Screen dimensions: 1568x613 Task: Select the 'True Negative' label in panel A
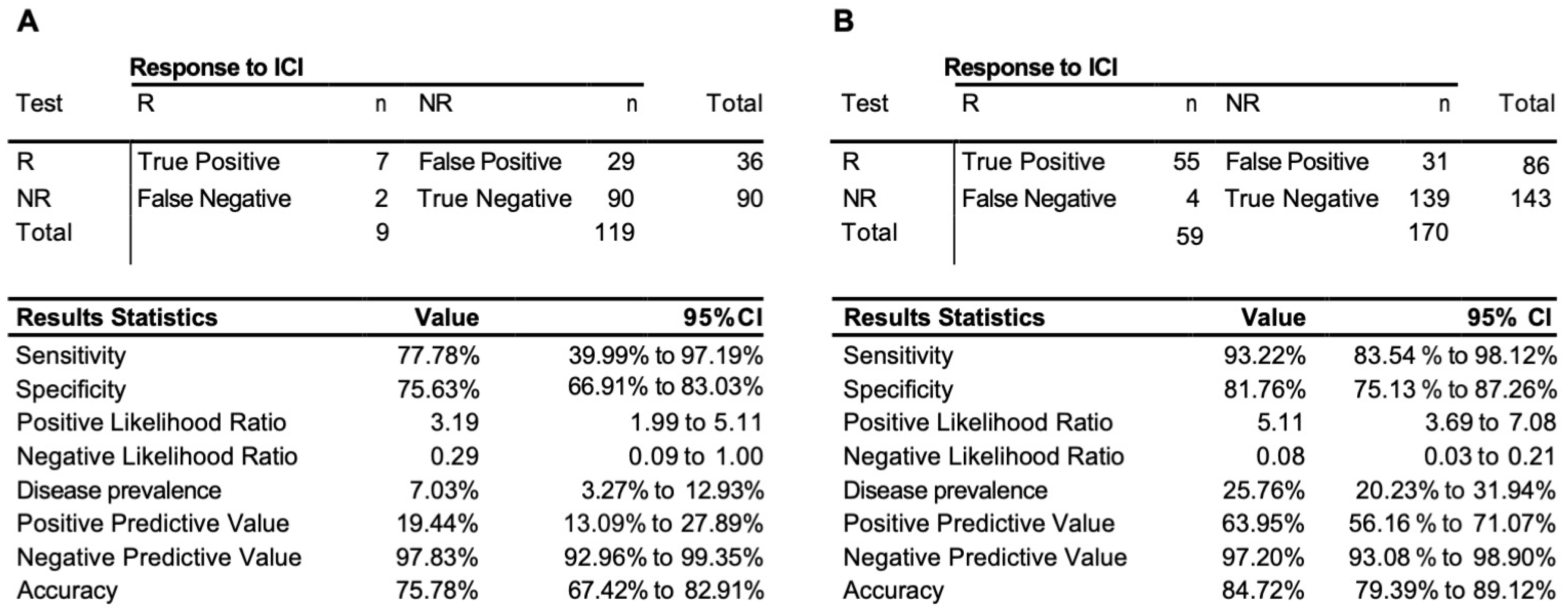point(494,199)
